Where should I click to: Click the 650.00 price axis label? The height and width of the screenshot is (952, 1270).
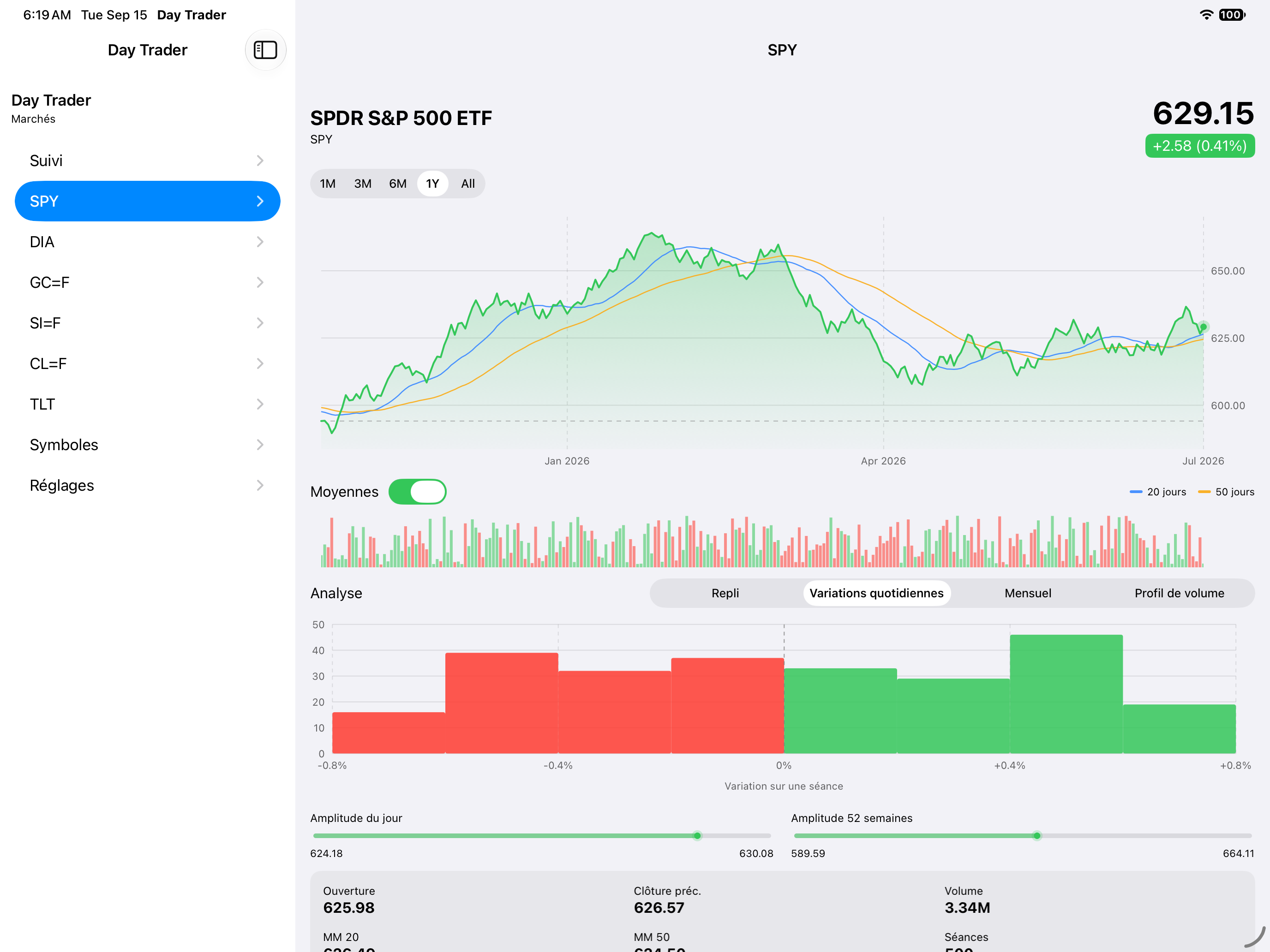click(1228, 271)
